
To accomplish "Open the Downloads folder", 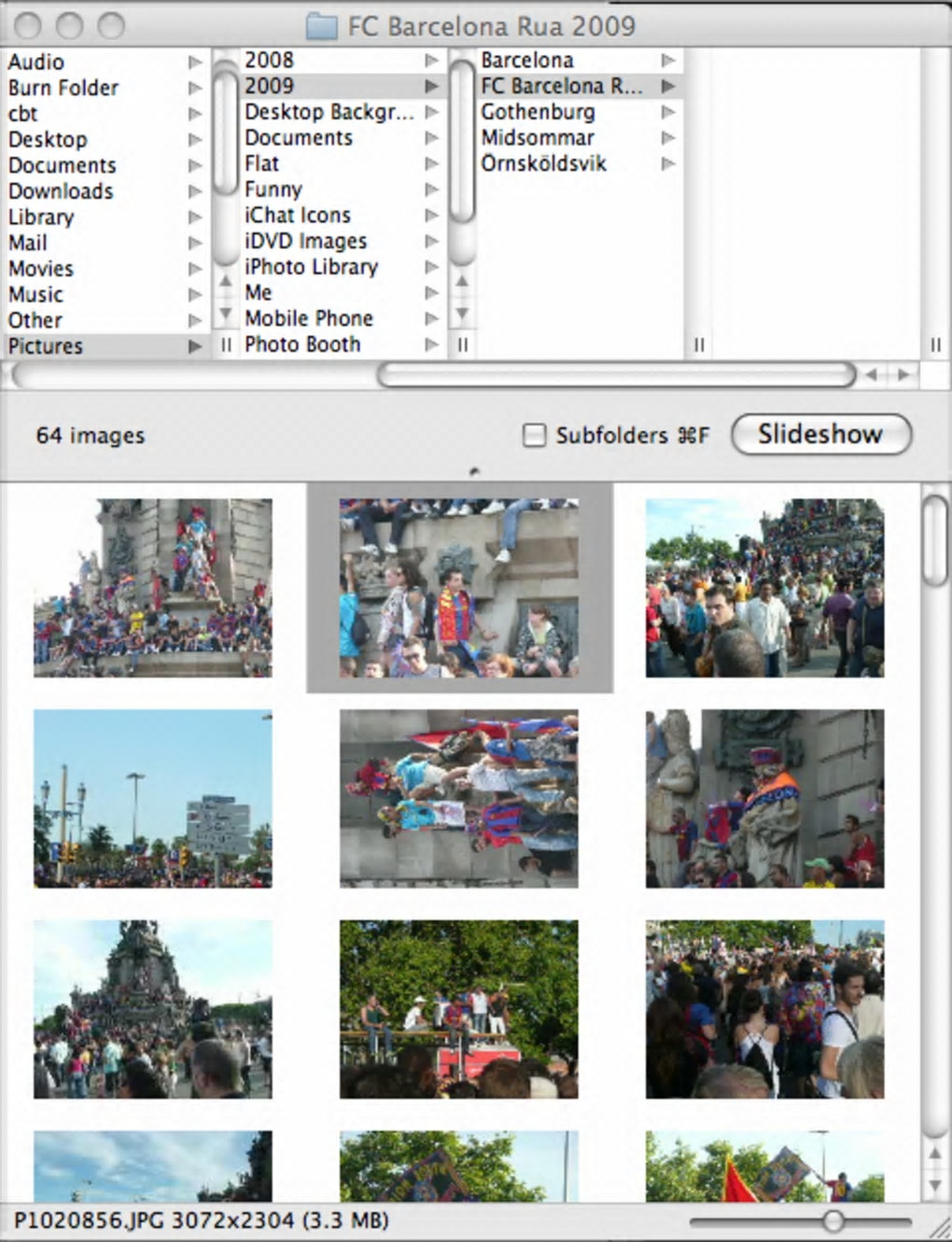I will [61, 191].
